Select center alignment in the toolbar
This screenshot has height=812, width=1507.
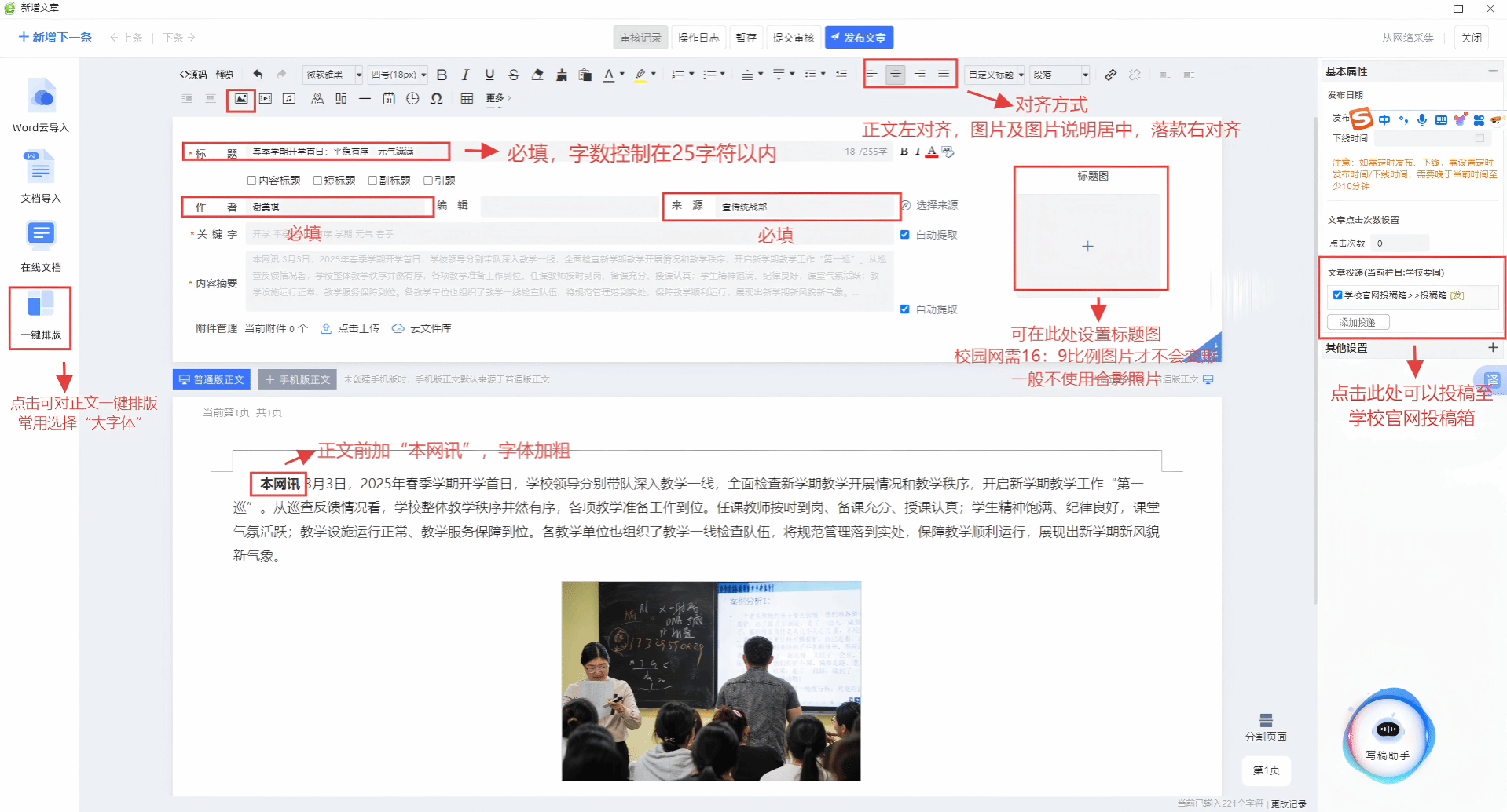pyautogui.click(x=895, y=75)
